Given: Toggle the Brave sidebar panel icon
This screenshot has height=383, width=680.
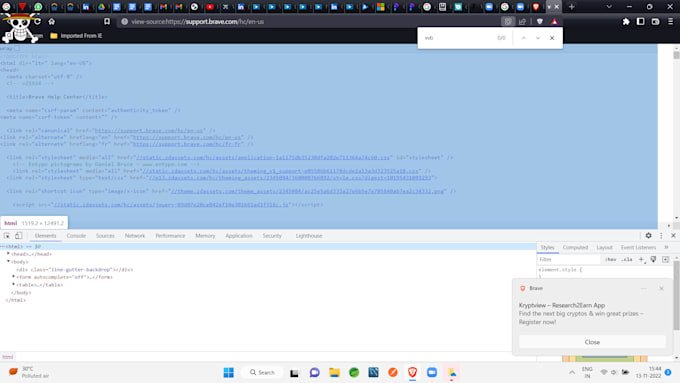Looking at the screenshot, I should 641,21.
